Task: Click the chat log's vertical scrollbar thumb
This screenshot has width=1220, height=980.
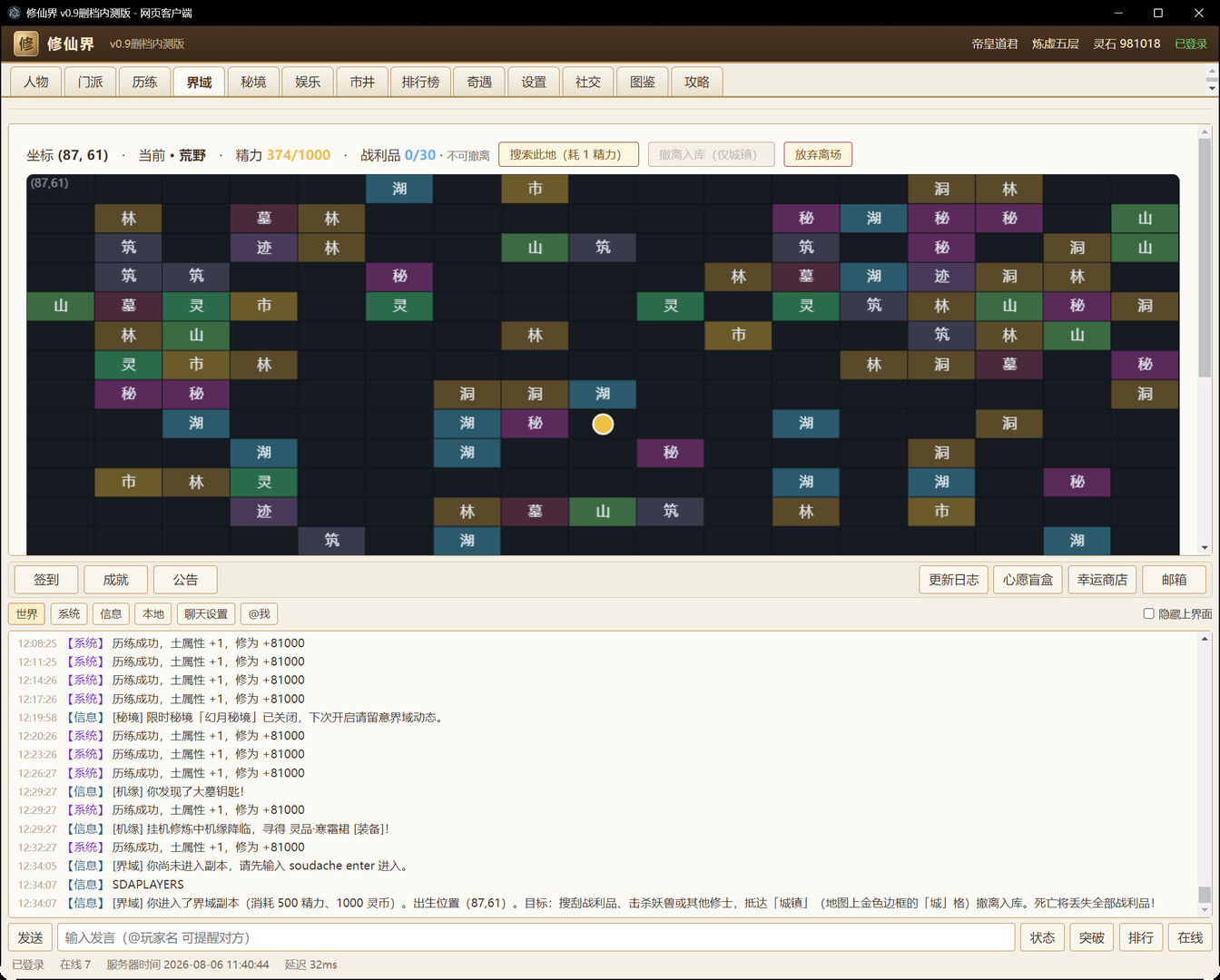Action: click(x=1205, y=895)
